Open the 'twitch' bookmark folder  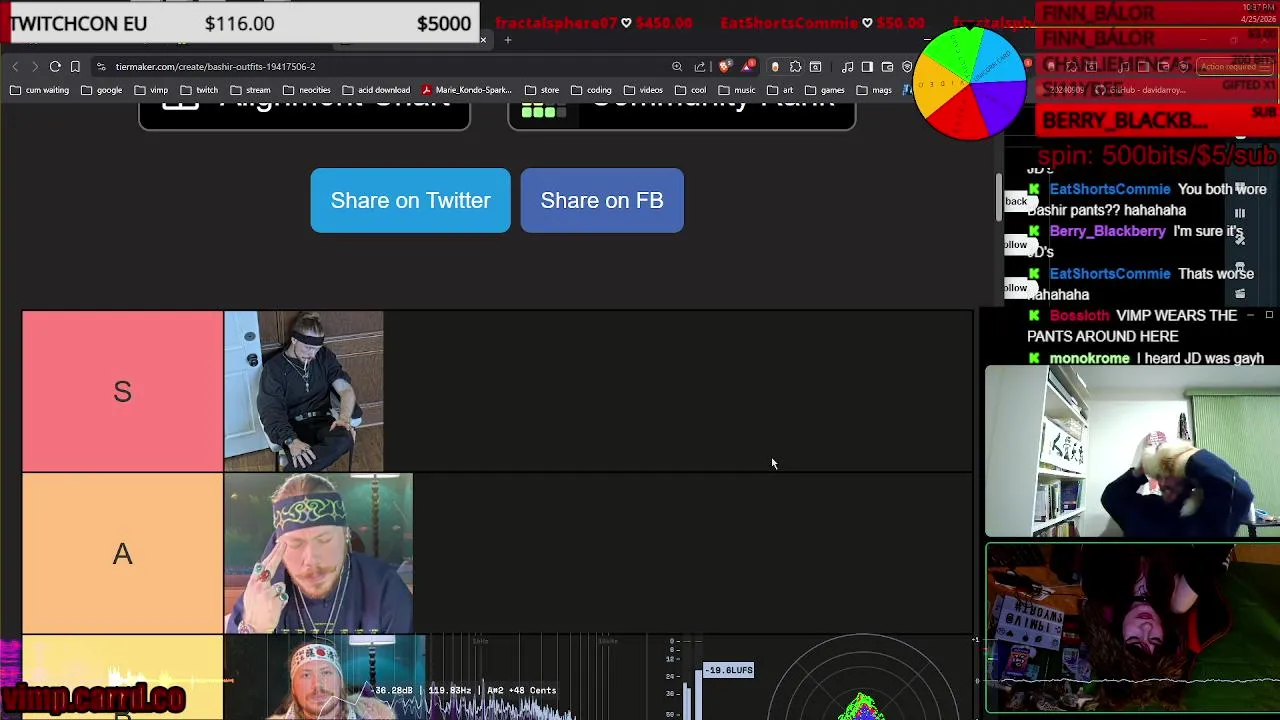(x=199, y=90)
